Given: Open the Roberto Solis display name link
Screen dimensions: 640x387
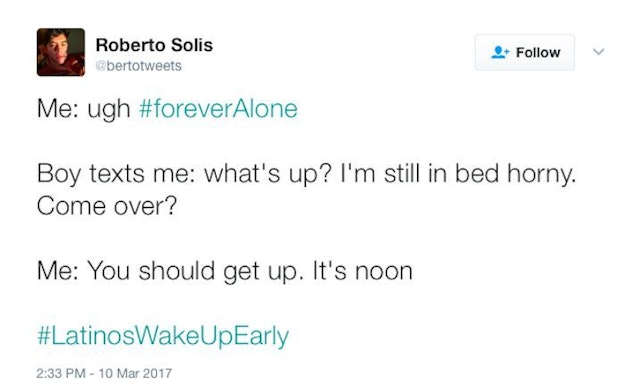Looking at the screenshot, I should point(154,45).
